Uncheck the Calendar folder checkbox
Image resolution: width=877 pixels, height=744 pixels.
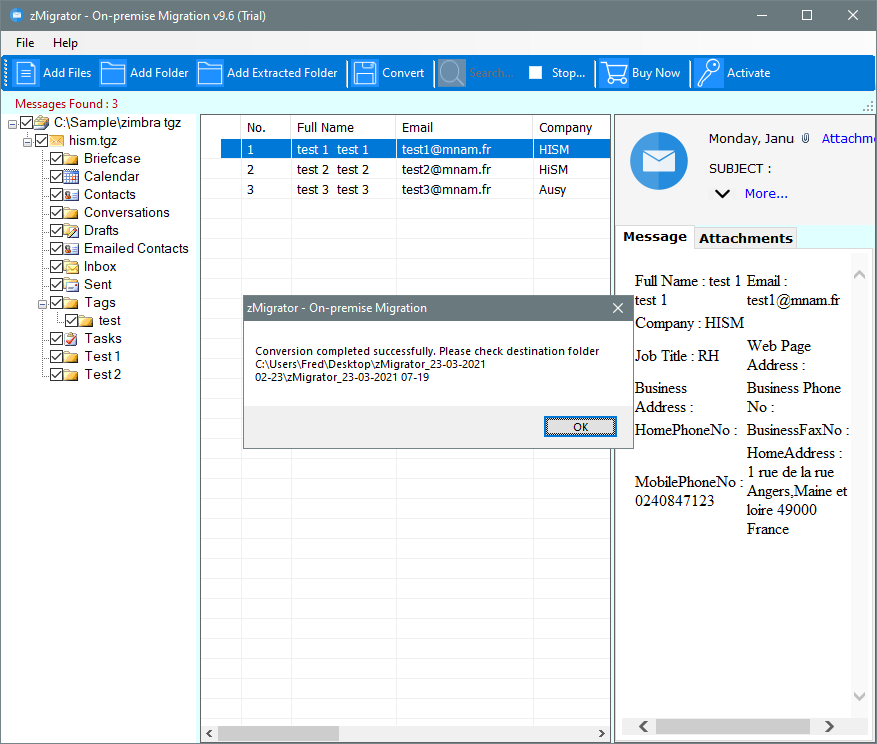[56, 177]
